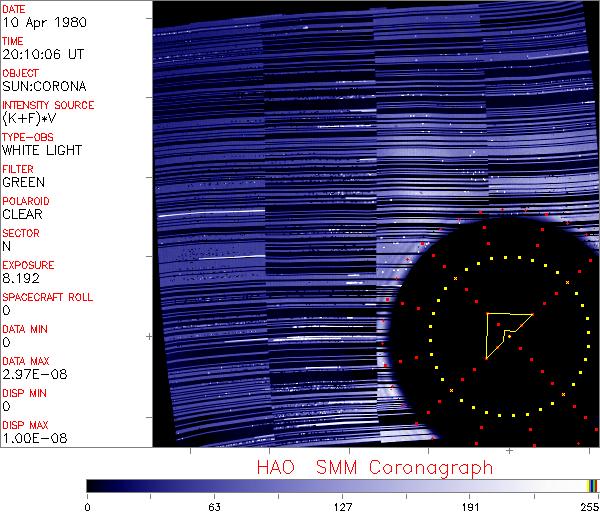Click the yellow and blue stripe at the color bar end

pyautogui.click(x=593, y=485)
